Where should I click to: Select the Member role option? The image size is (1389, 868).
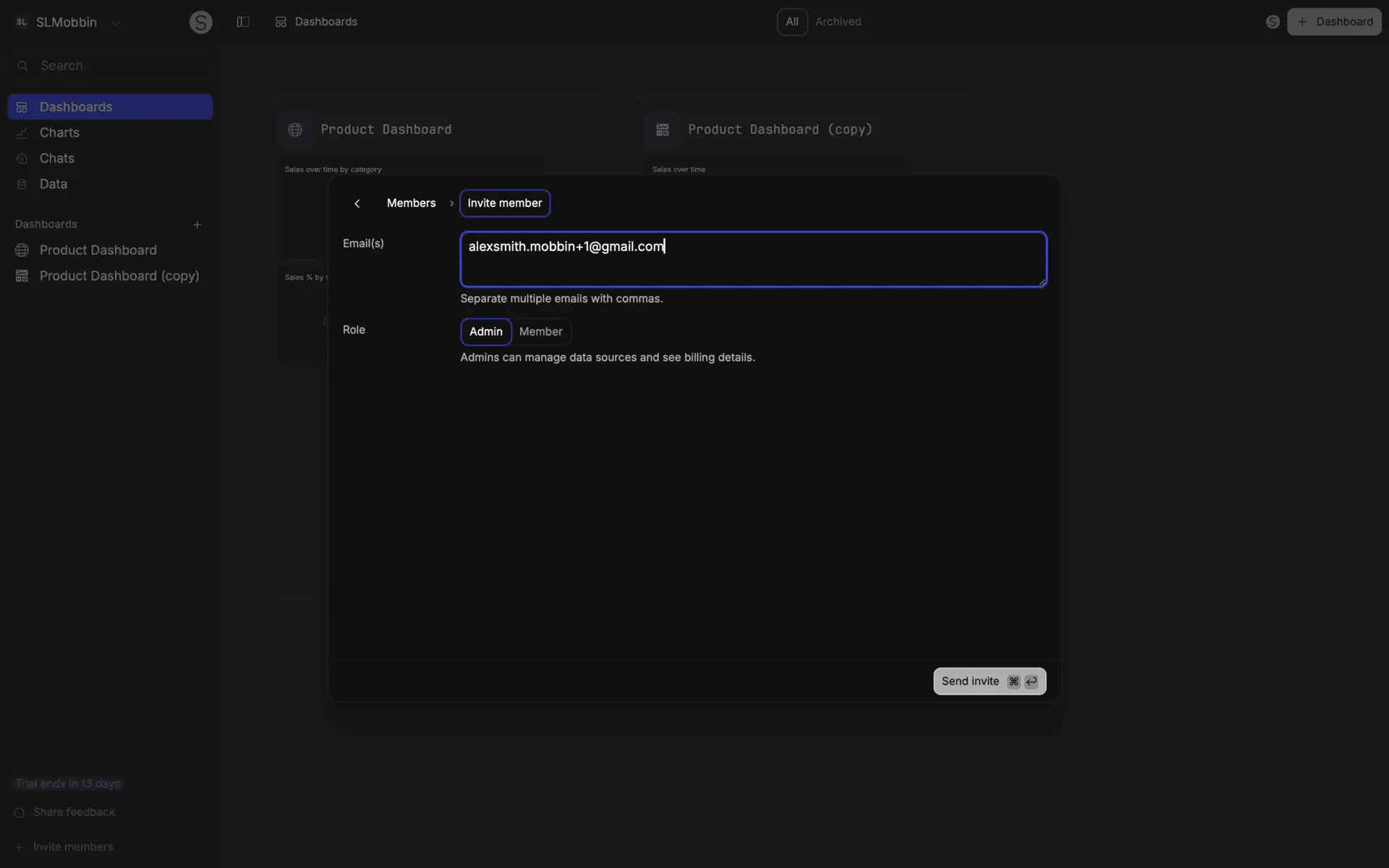coord(540,331)
